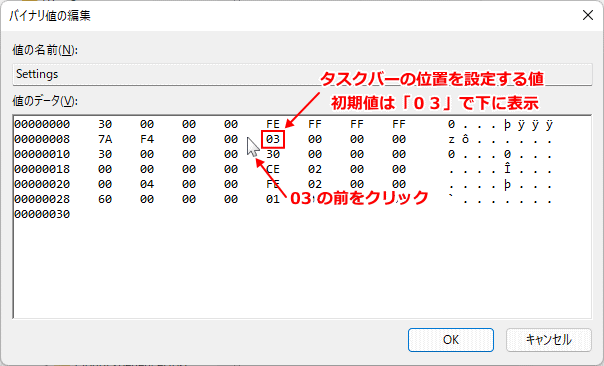
Task: Click byte 01 in row 00000028
Action: point(273,199)
